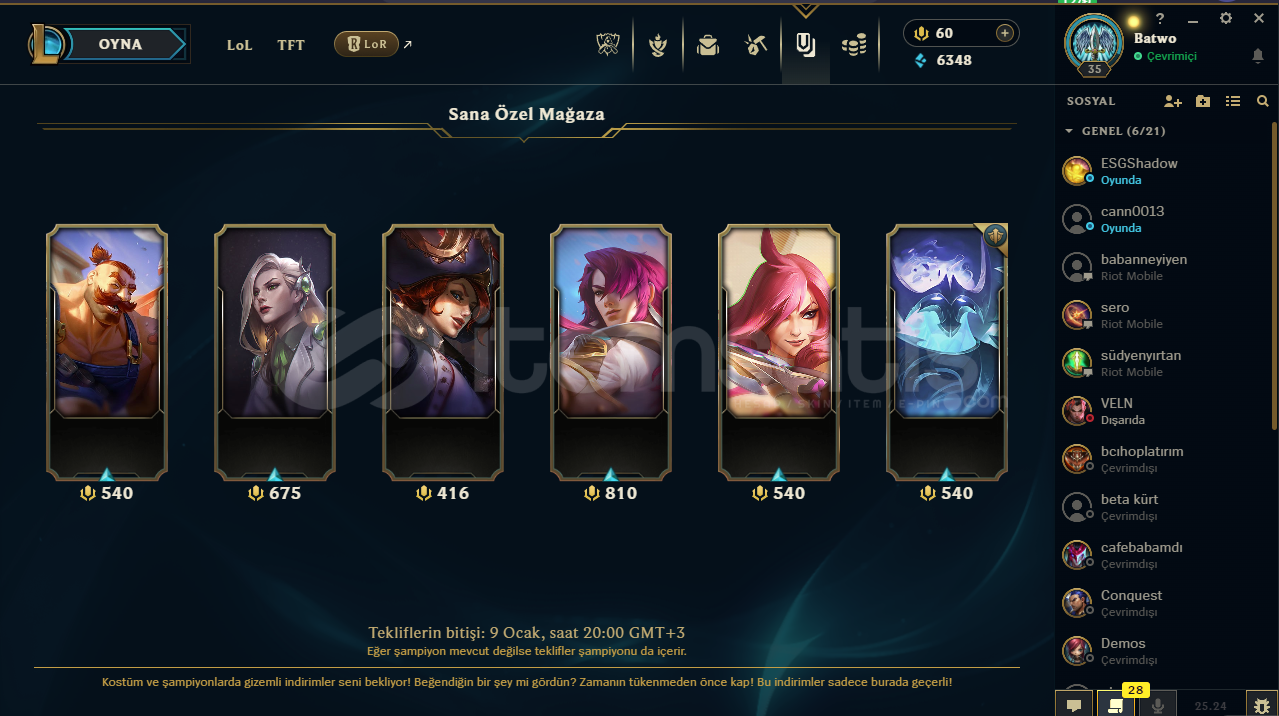Switch to the LoL tab

240,45
